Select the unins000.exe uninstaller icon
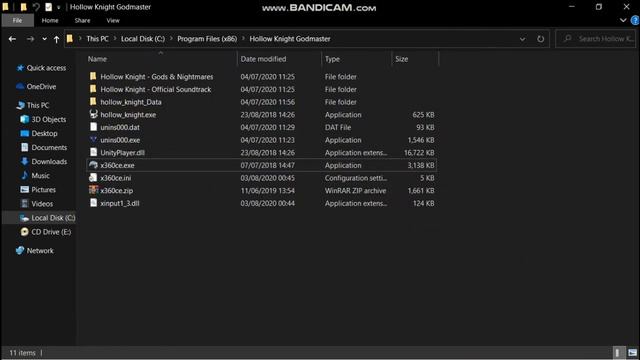The height and width of the screenshot is (360, 640). (93, 140)
